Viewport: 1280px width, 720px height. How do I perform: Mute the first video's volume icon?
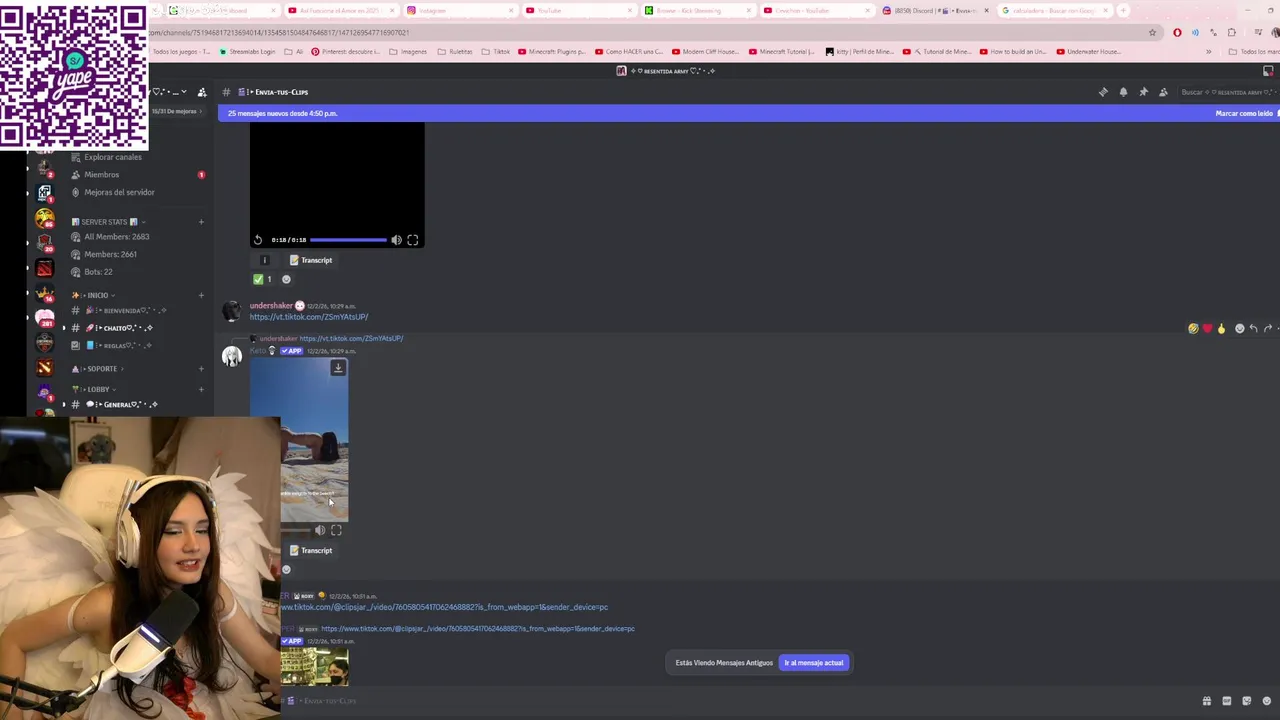(x=396, y=240)
